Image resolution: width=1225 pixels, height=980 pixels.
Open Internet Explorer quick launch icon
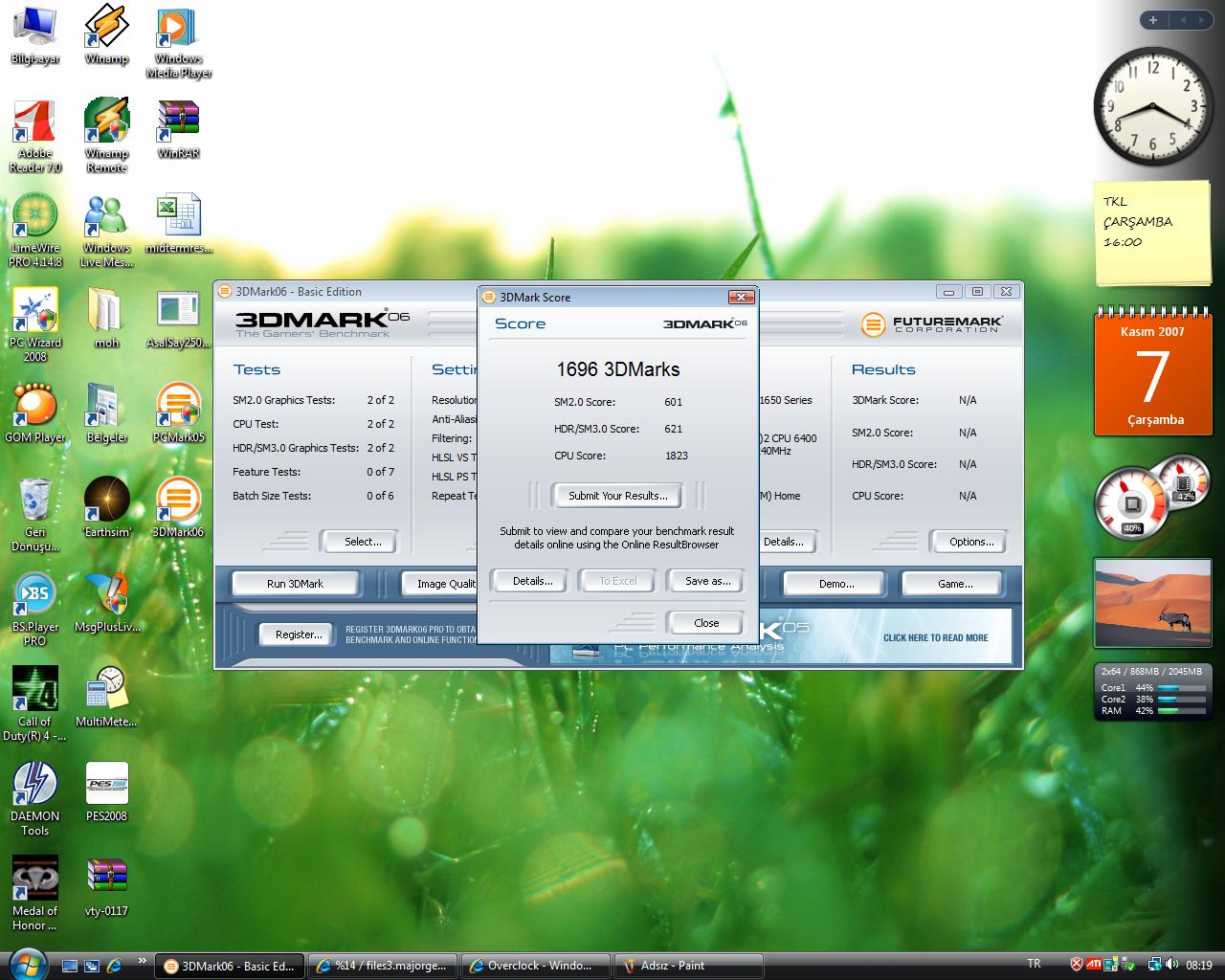click(x=115, y=966)
